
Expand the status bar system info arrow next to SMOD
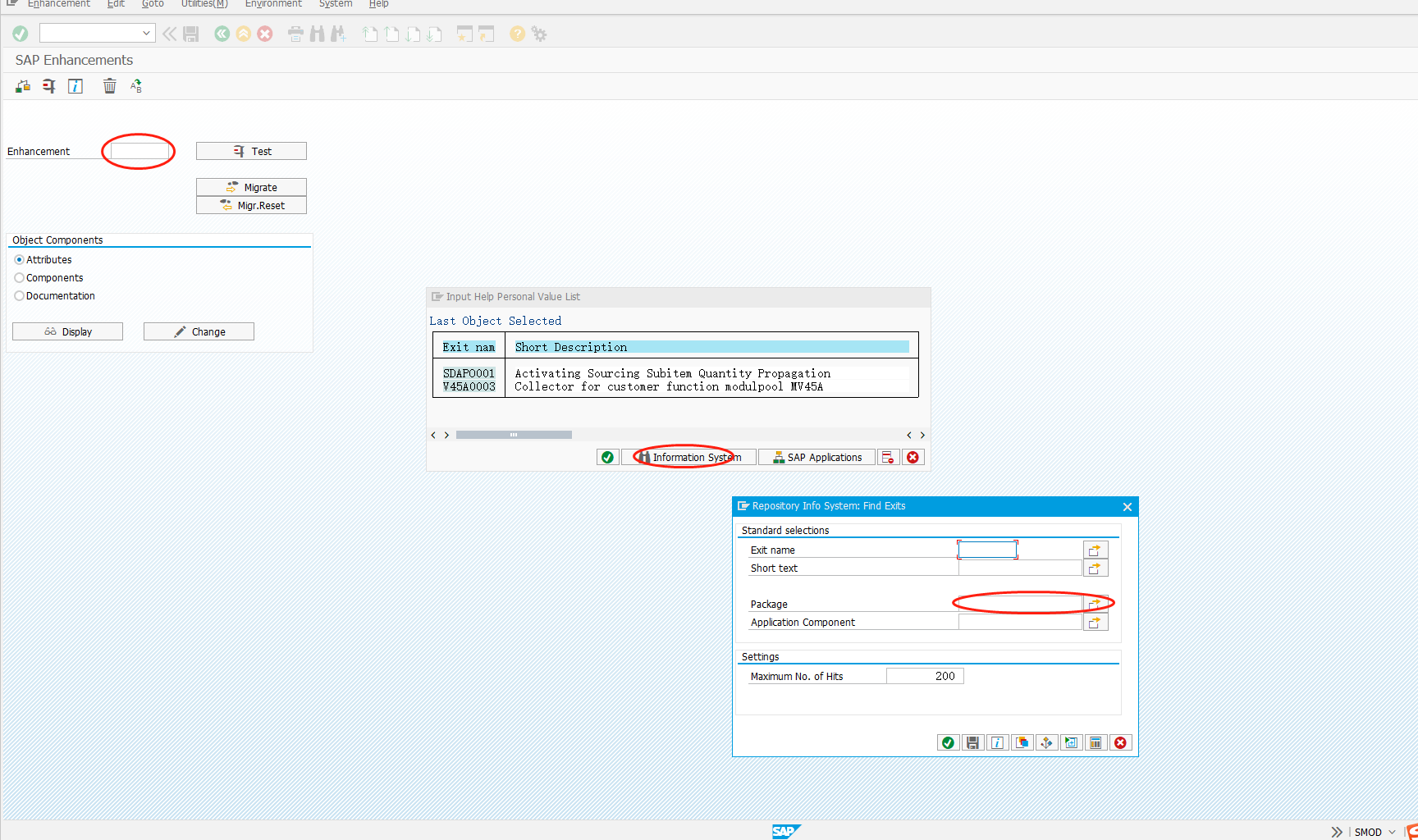tap(1392, 832)
